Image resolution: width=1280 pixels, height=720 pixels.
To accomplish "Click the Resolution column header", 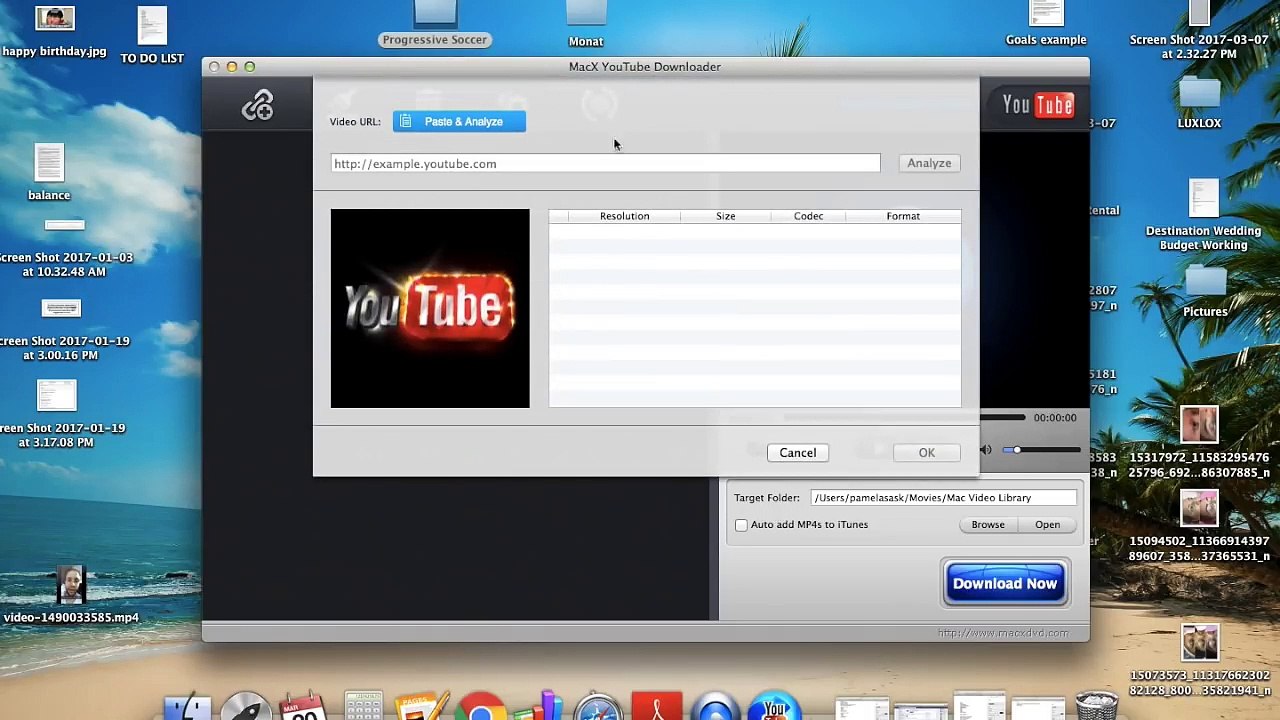I will pyautogui.click(x=624, y=216).
